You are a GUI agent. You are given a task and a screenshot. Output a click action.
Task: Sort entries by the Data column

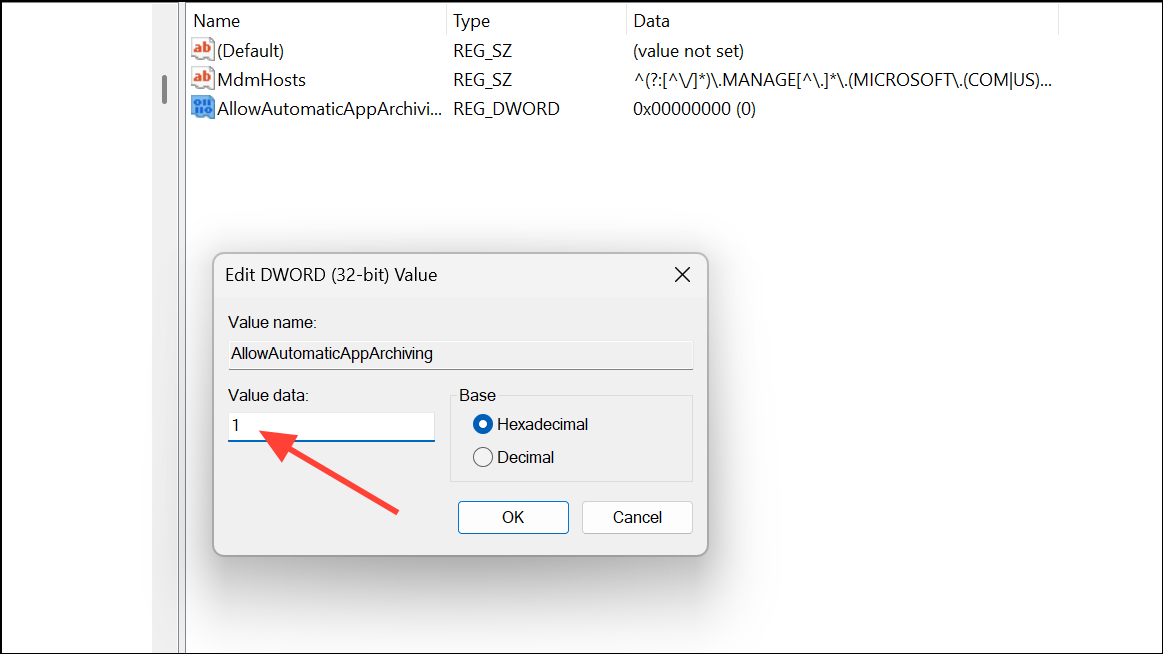coord(648,20)
